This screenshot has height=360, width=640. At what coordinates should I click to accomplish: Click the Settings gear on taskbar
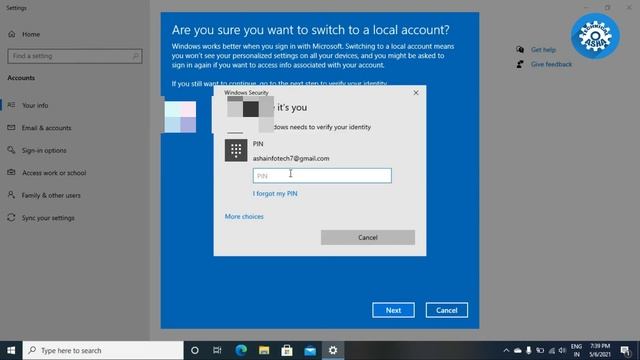click(333, 350)
